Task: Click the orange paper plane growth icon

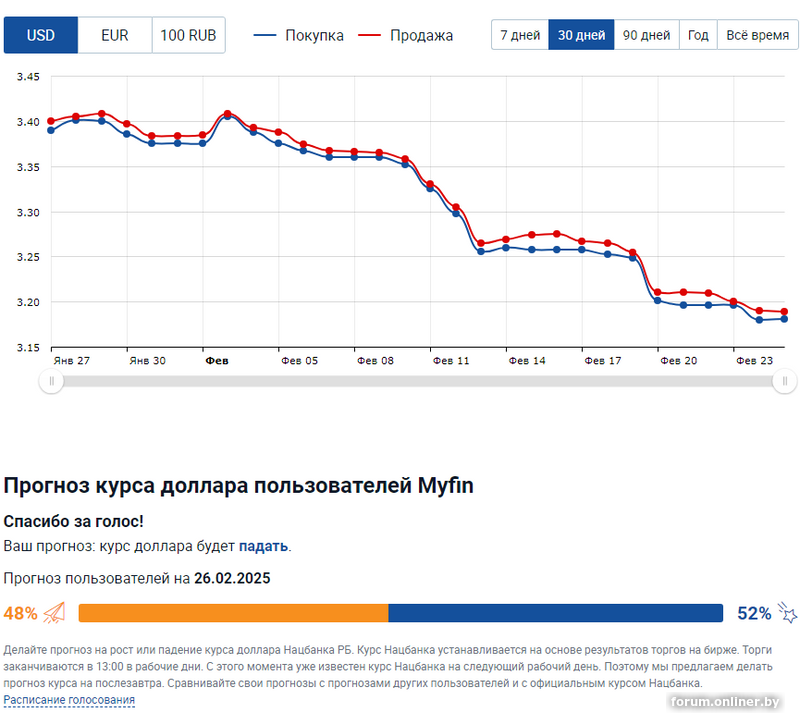Action: [55, 613]
